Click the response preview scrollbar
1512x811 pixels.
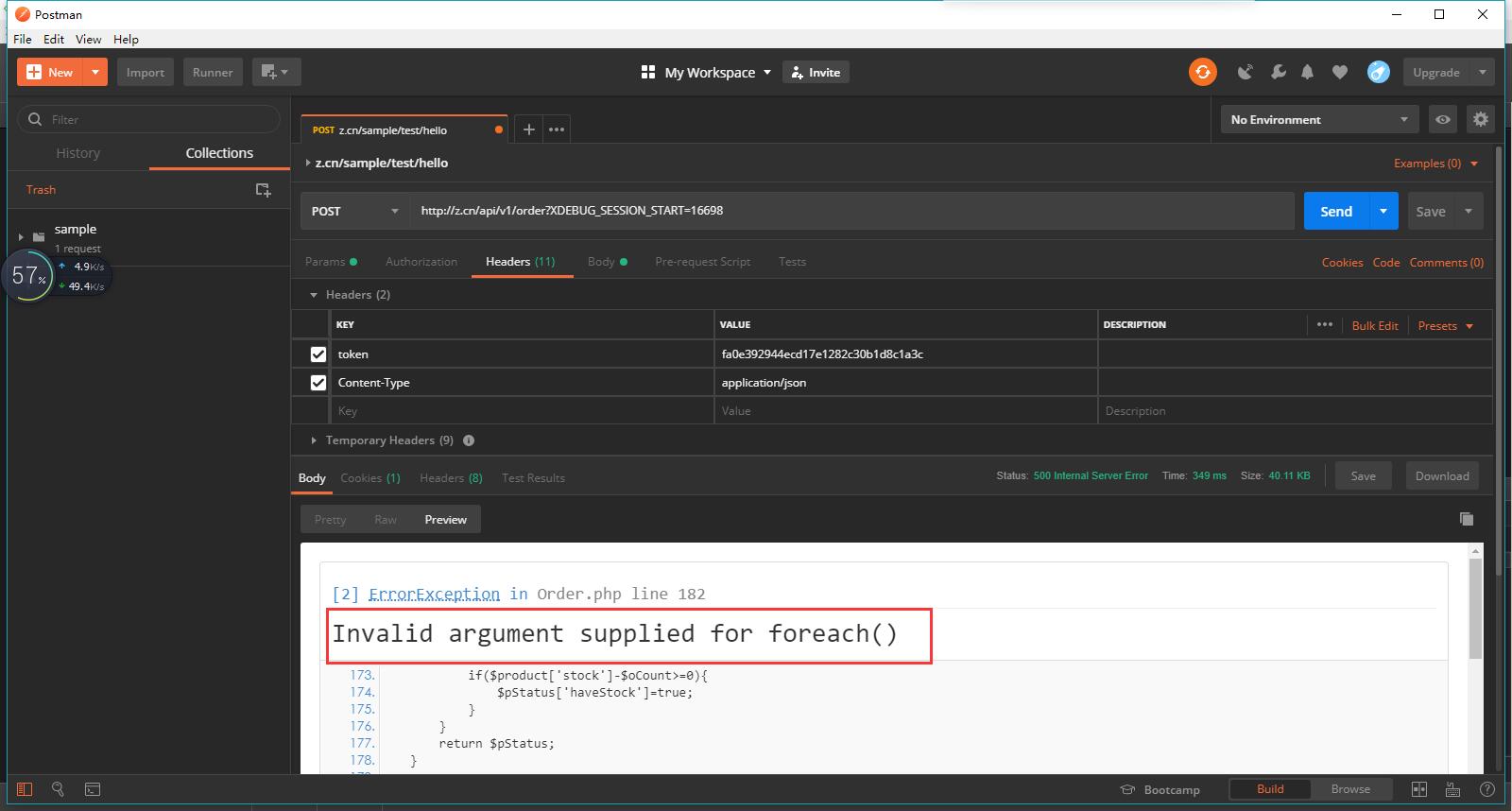1475,609
